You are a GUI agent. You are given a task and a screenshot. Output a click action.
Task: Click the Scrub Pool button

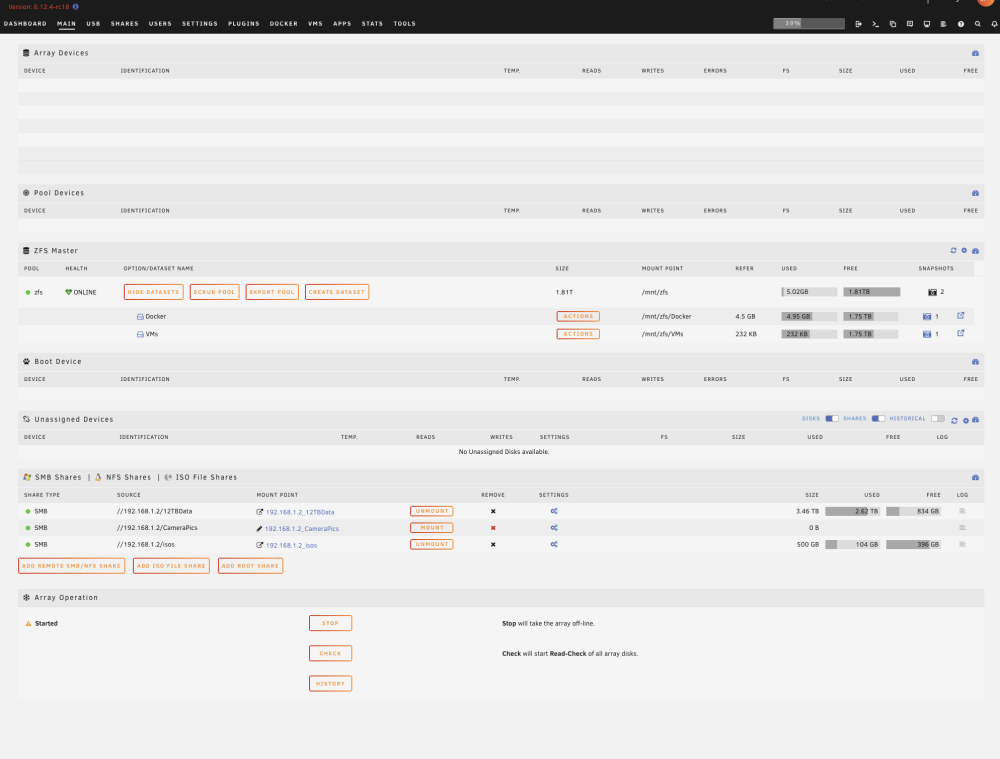coord(214,292)
